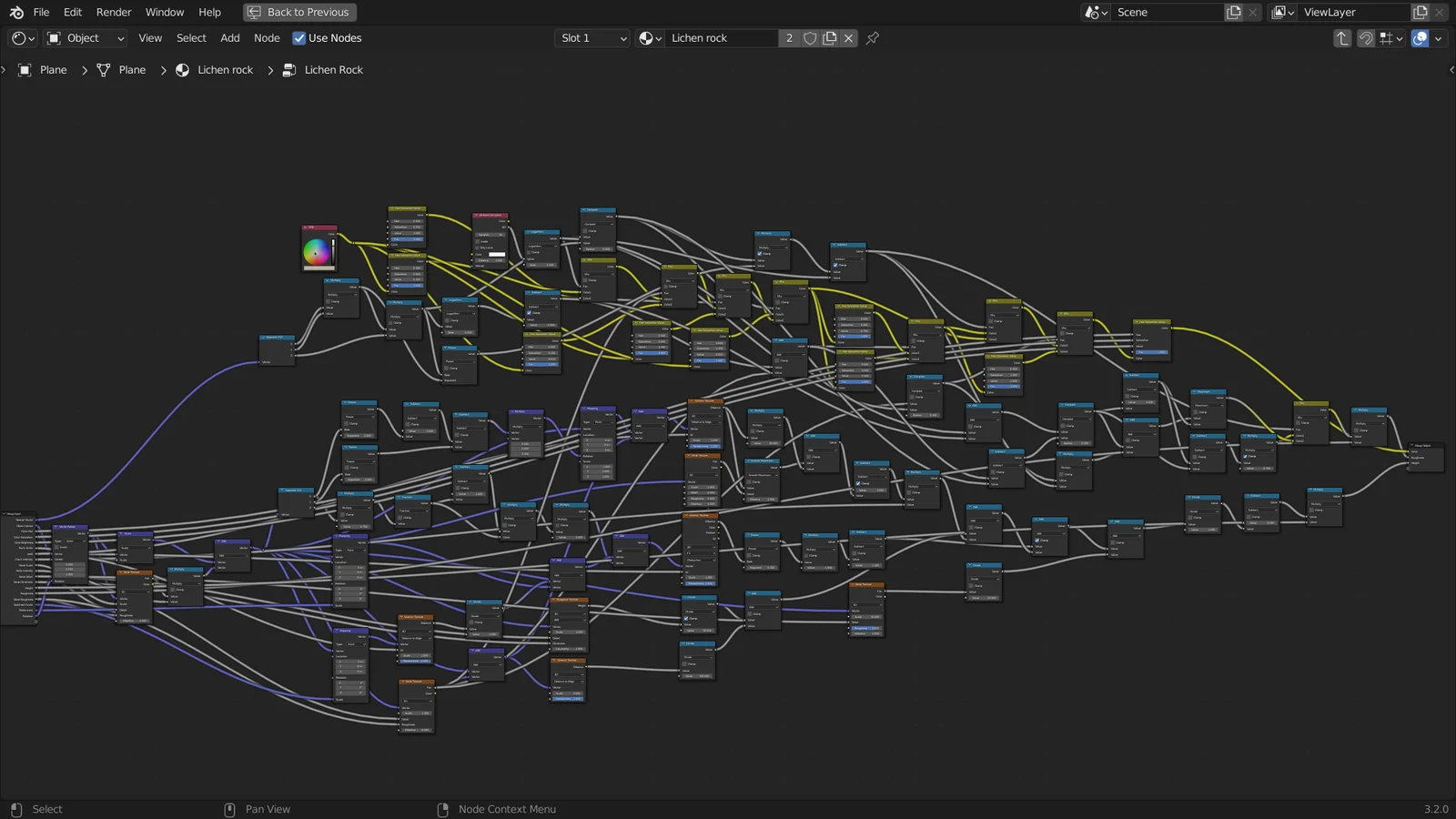This screenshot has width=1456, height=819.
Task: Click the go to parent node tree arrow
Action: [x=1341, y=38]
